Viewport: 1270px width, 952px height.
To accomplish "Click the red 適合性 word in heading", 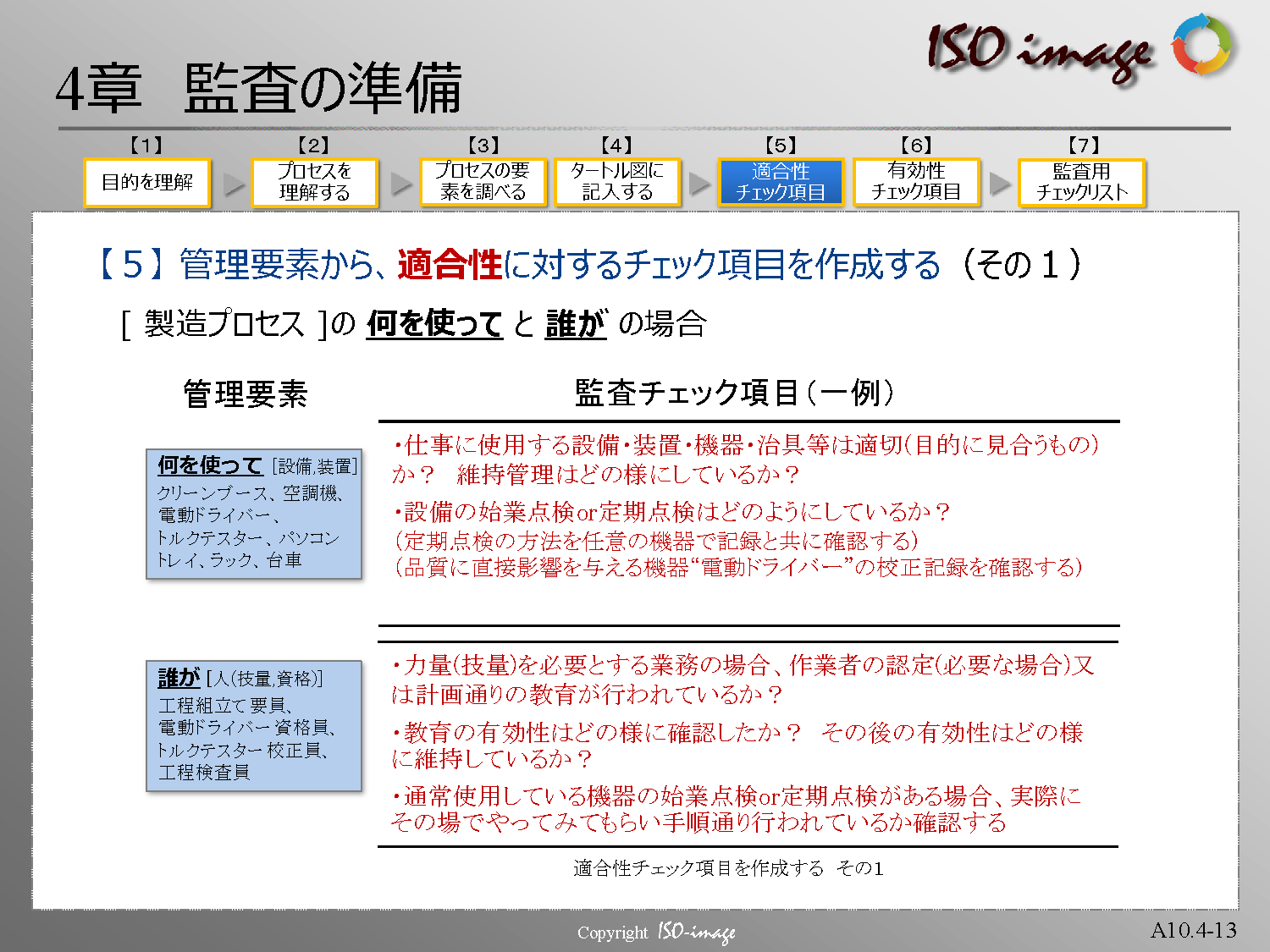I will coord(450,265).
